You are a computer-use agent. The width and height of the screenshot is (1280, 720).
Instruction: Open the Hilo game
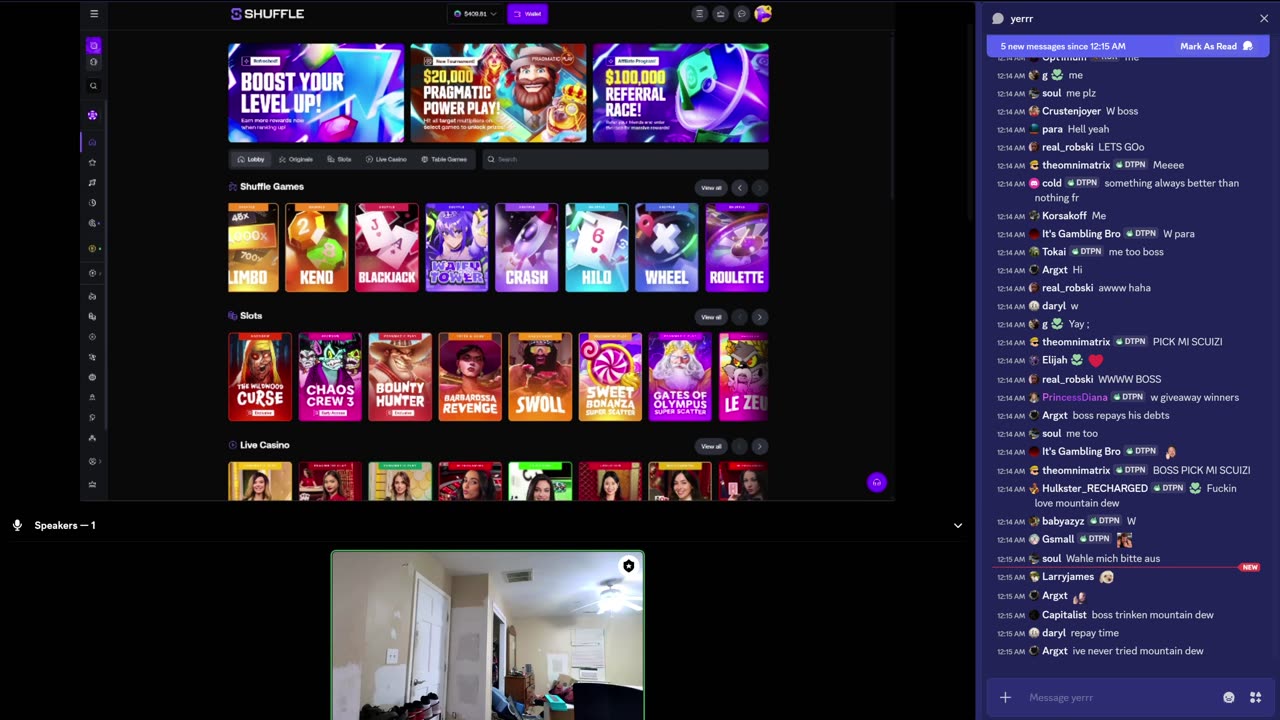pyautogui.click(x=597, y=247)
